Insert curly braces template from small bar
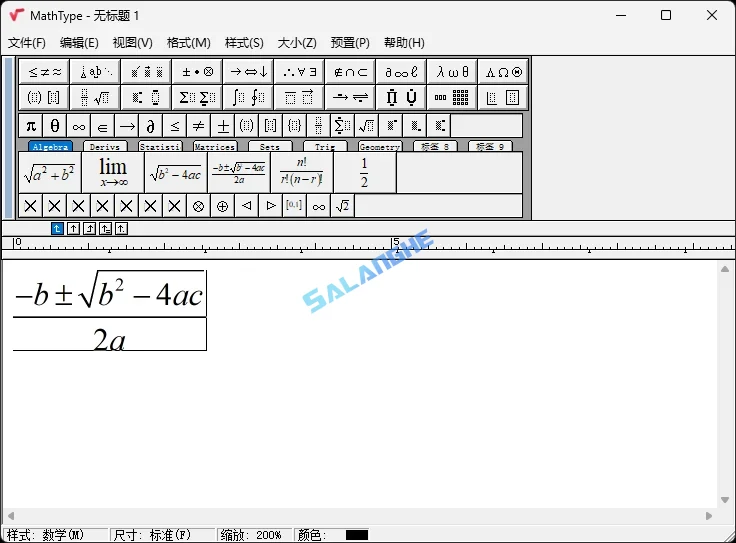The width and height of the screenshot is (736, 543). 294,126
